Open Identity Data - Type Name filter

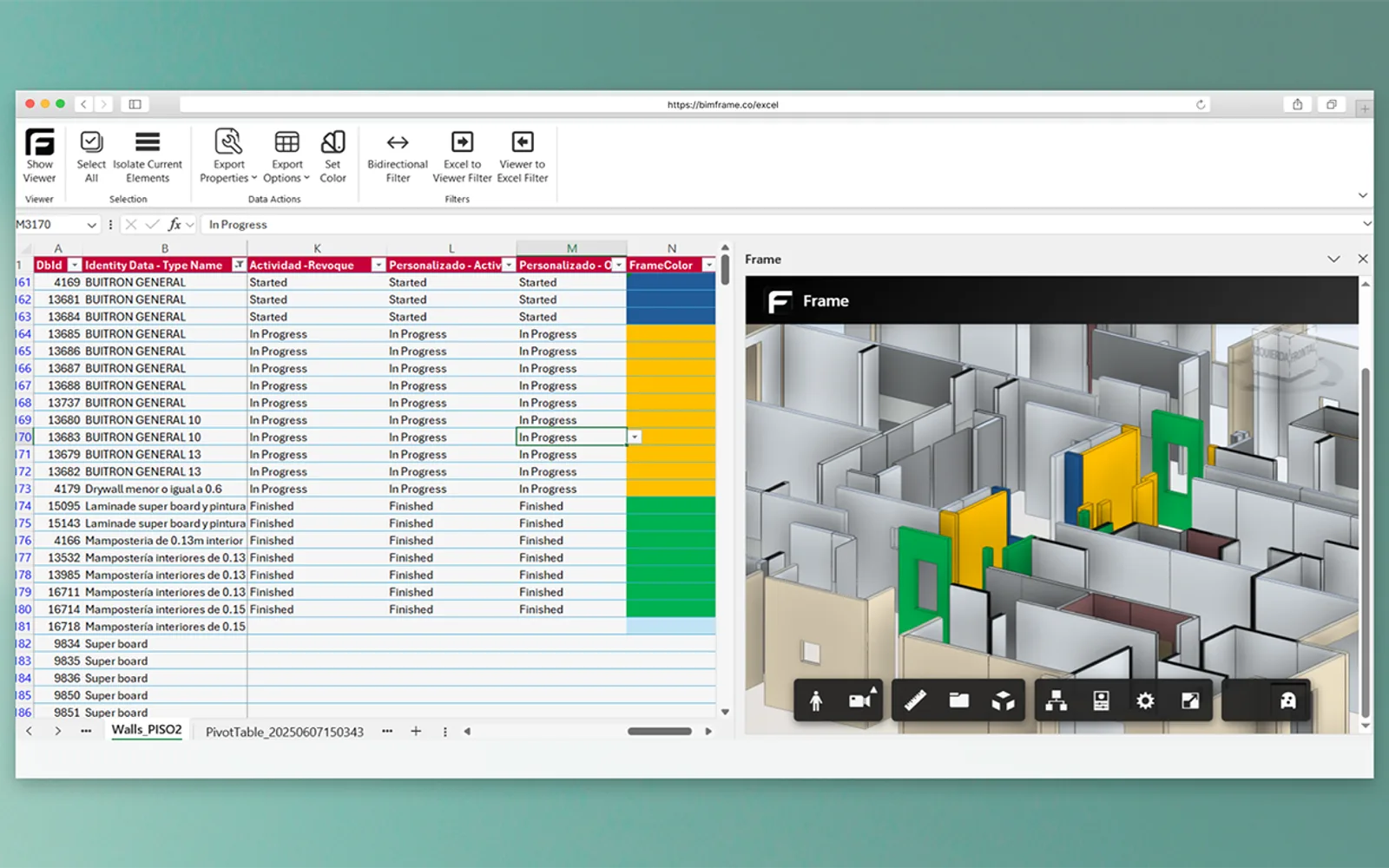[x=239, y=266]
